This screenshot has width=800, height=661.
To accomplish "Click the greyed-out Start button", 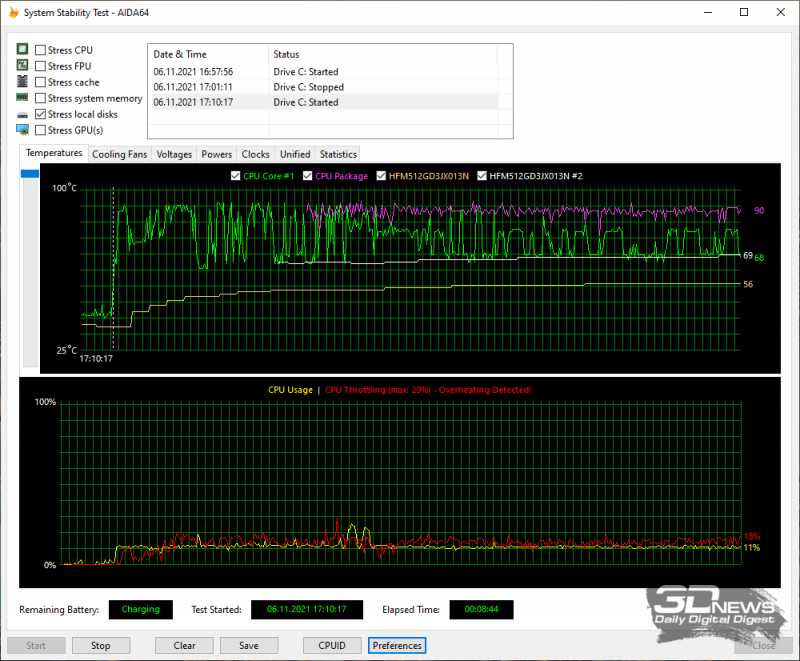I will (36, 645).
